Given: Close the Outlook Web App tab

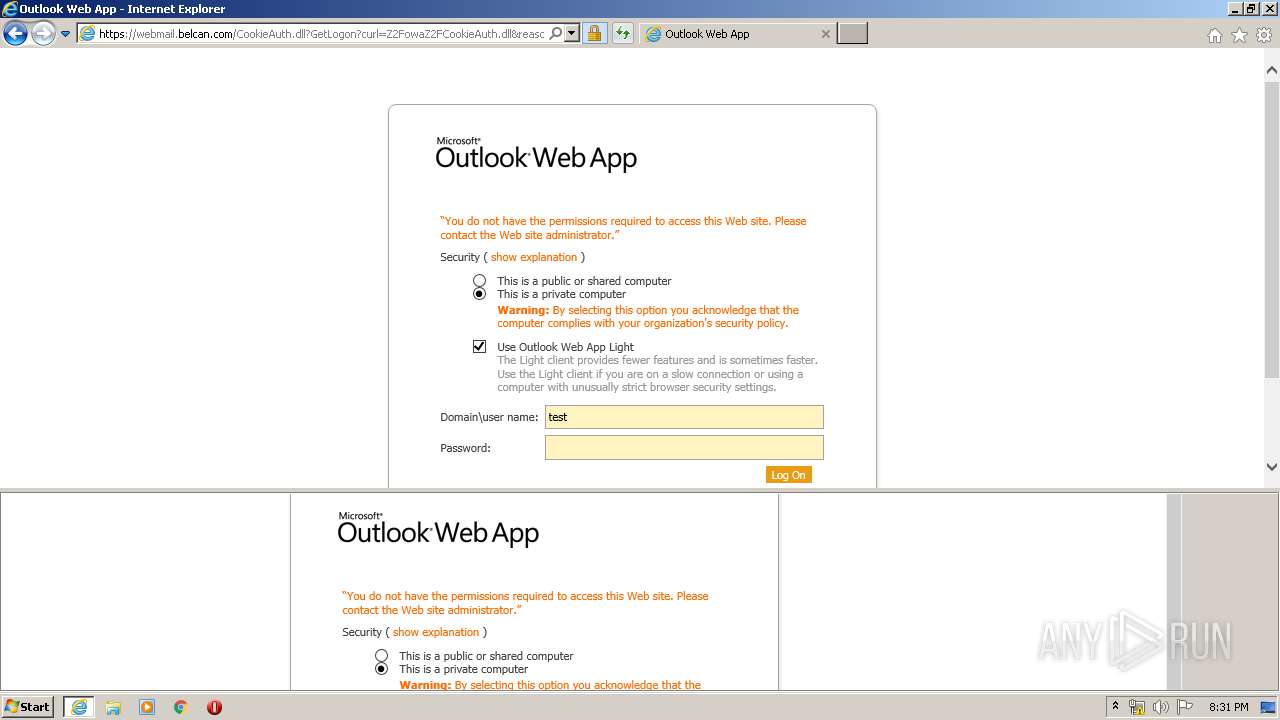Looking at the screenshot, I should 825,34.
